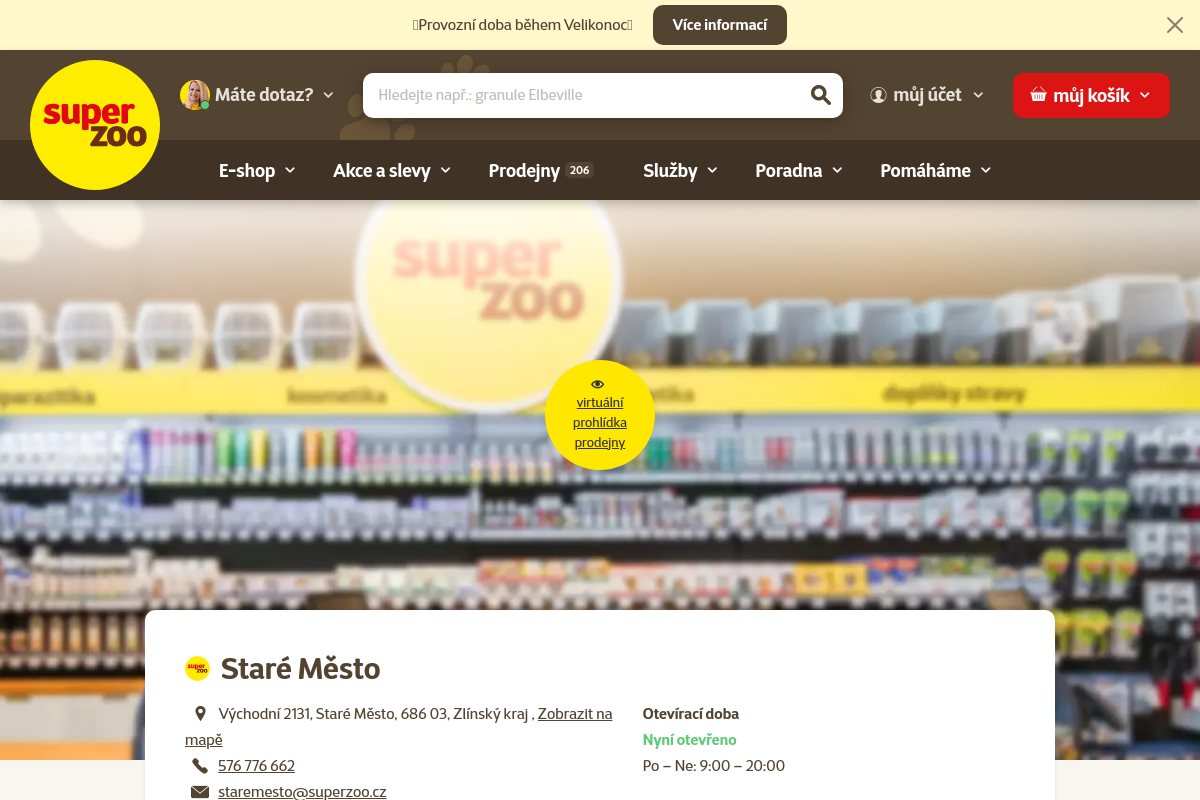Click the Super Zoo logo
Viewport: 1200px width, 800px height.
pos(95,125)
